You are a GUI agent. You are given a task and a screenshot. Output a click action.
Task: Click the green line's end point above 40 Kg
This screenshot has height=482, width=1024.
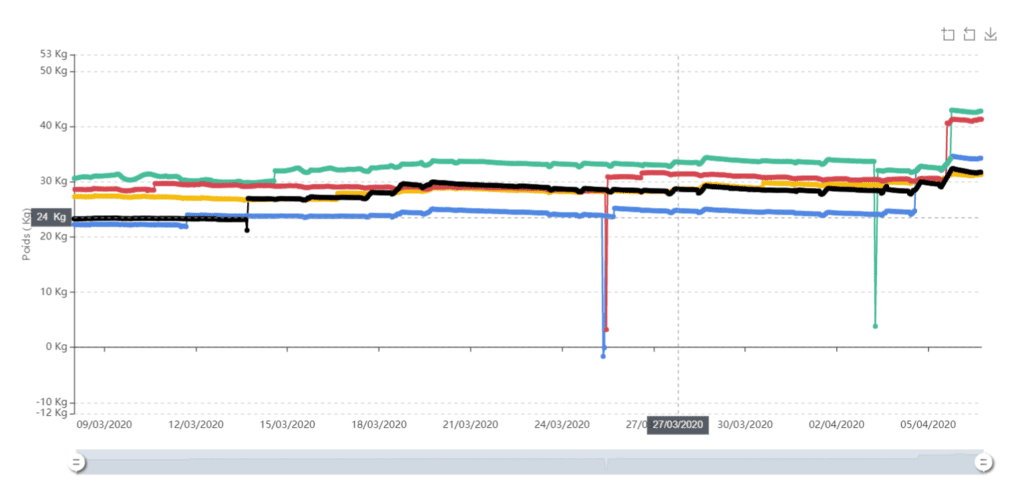(x=981, y=111)
